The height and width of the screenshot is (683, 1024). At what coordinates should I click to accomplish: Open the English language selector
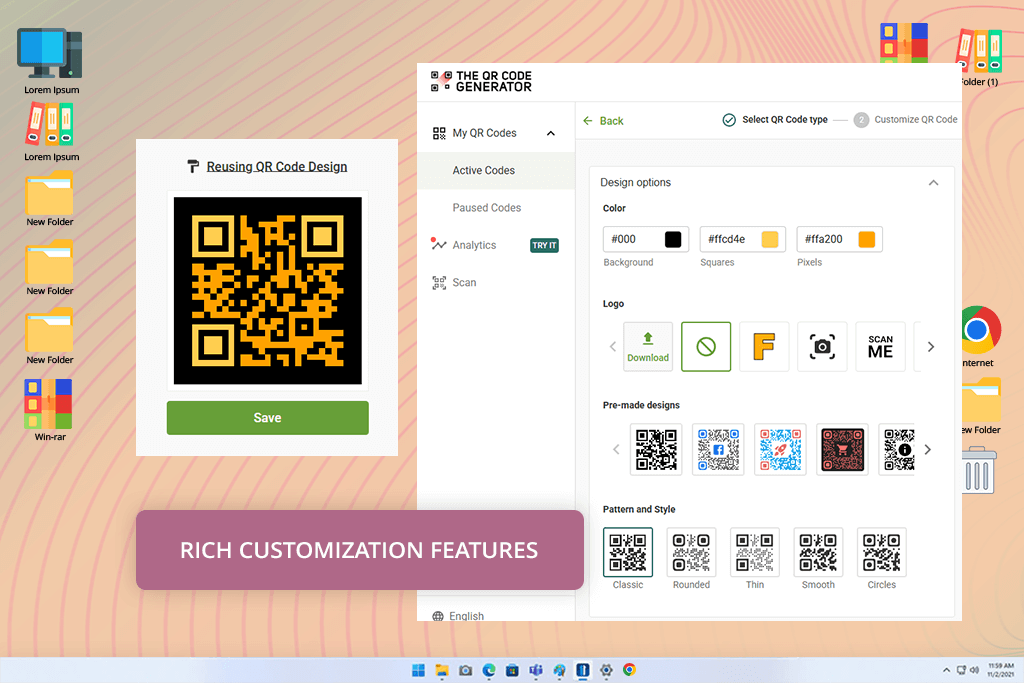(x=458, y=616)
